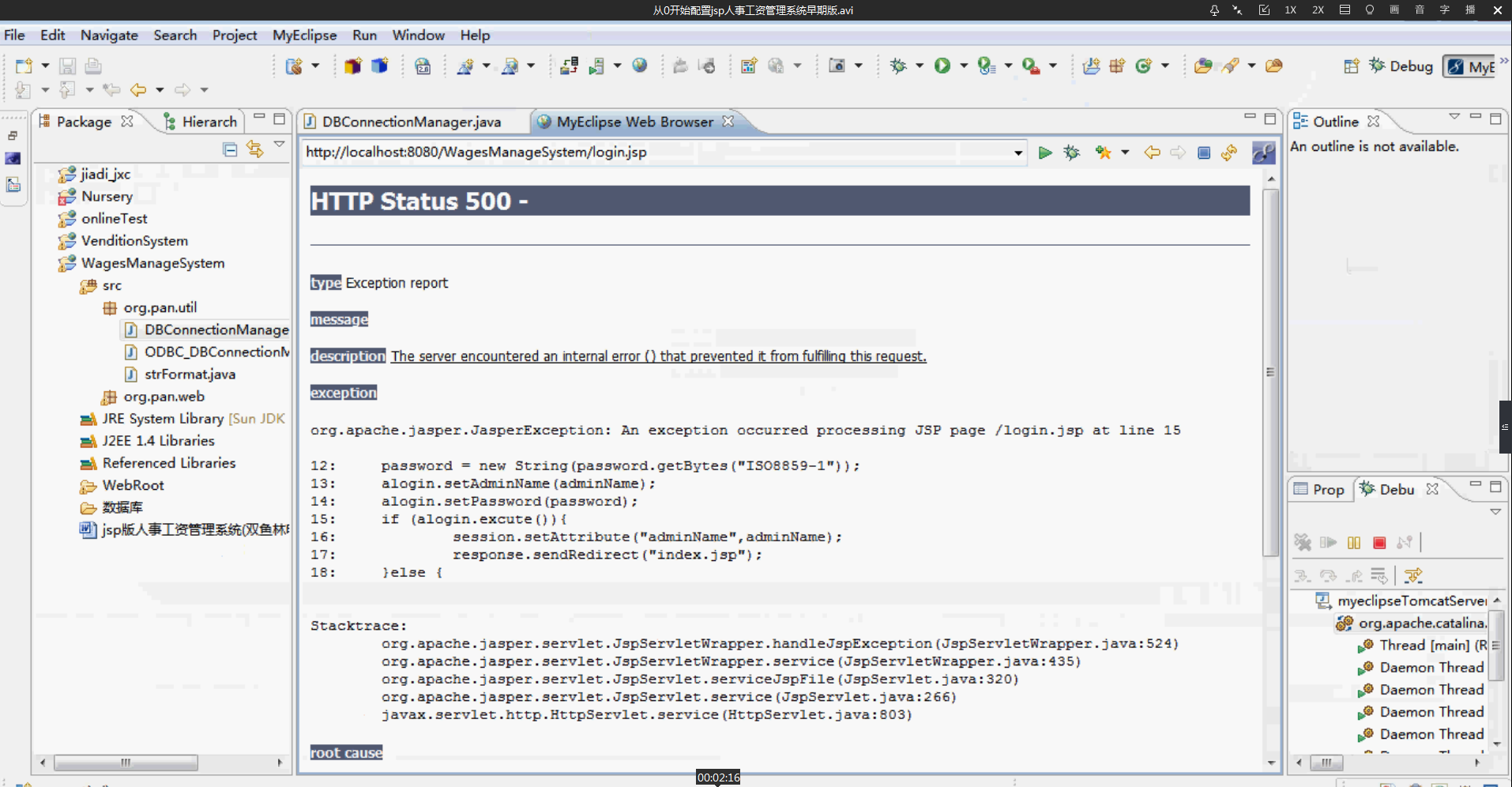Click Step Into icon in Debug view
The image size is (1512, 787).
(1303, 576)
